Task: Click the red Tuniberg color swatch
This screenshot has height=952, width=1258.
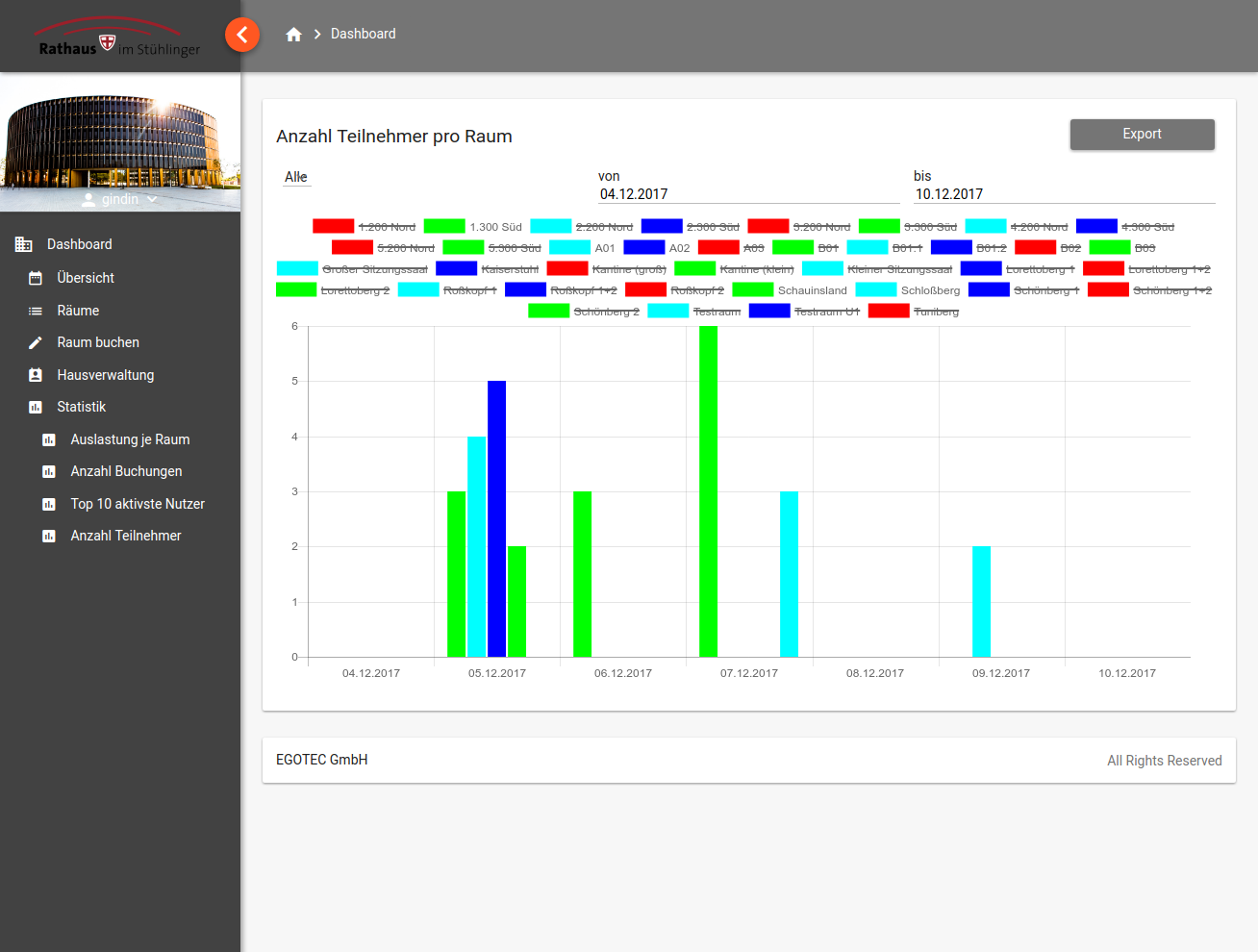Action: click(x=889, y=311)
